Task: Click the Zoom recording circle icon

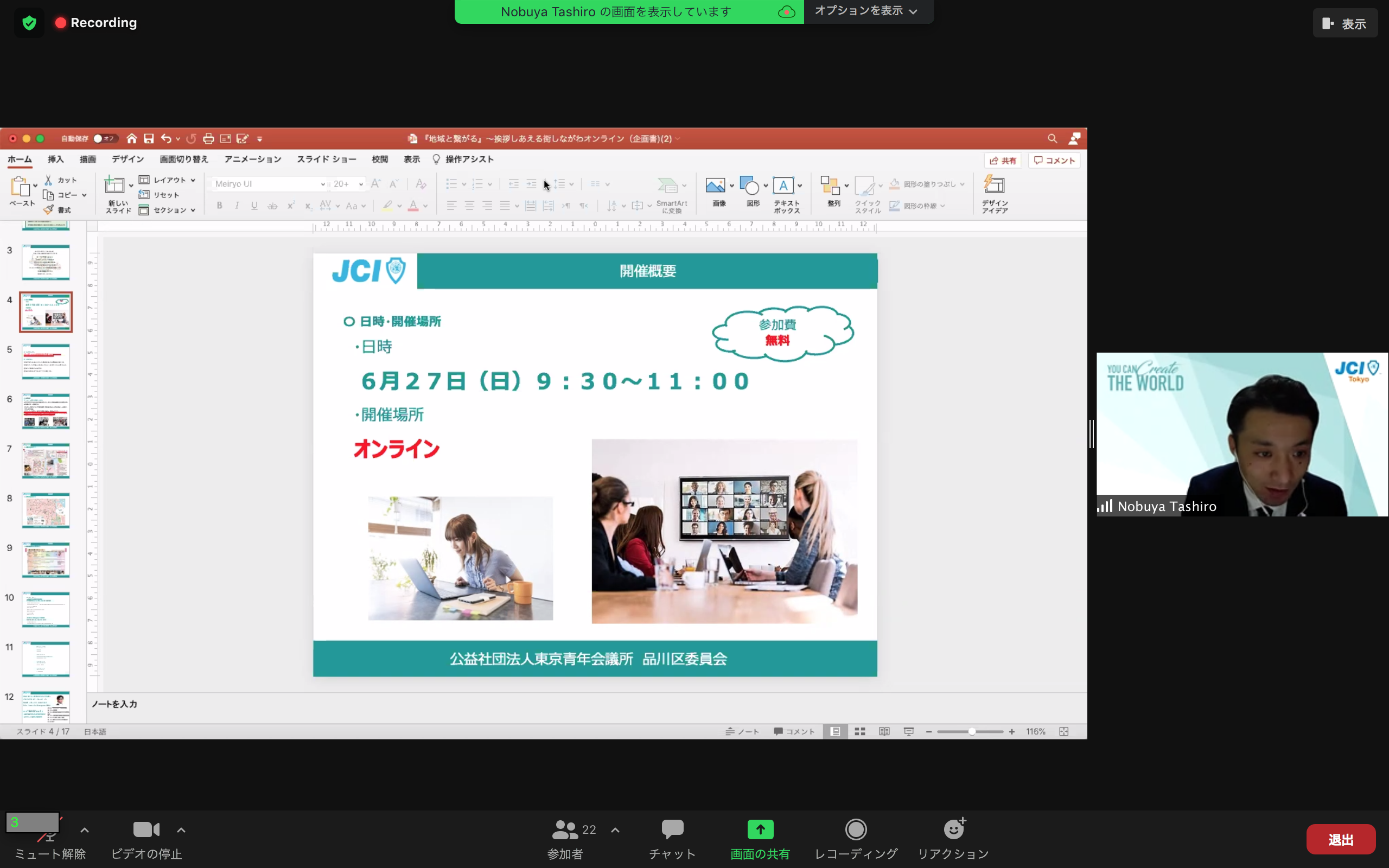Action: point(855,829)
